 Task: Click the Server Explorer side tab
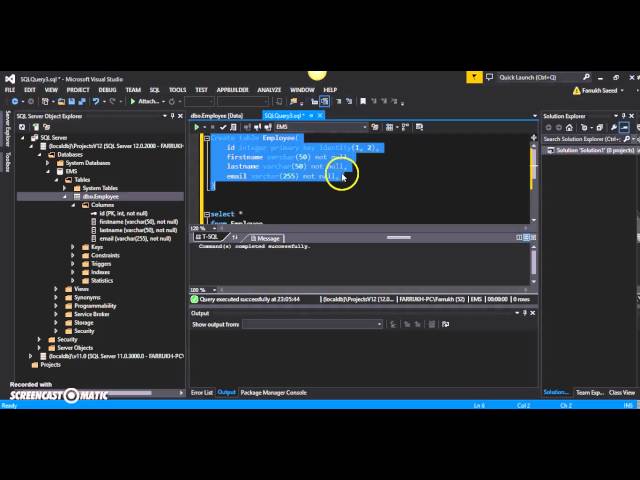point(7,128)
